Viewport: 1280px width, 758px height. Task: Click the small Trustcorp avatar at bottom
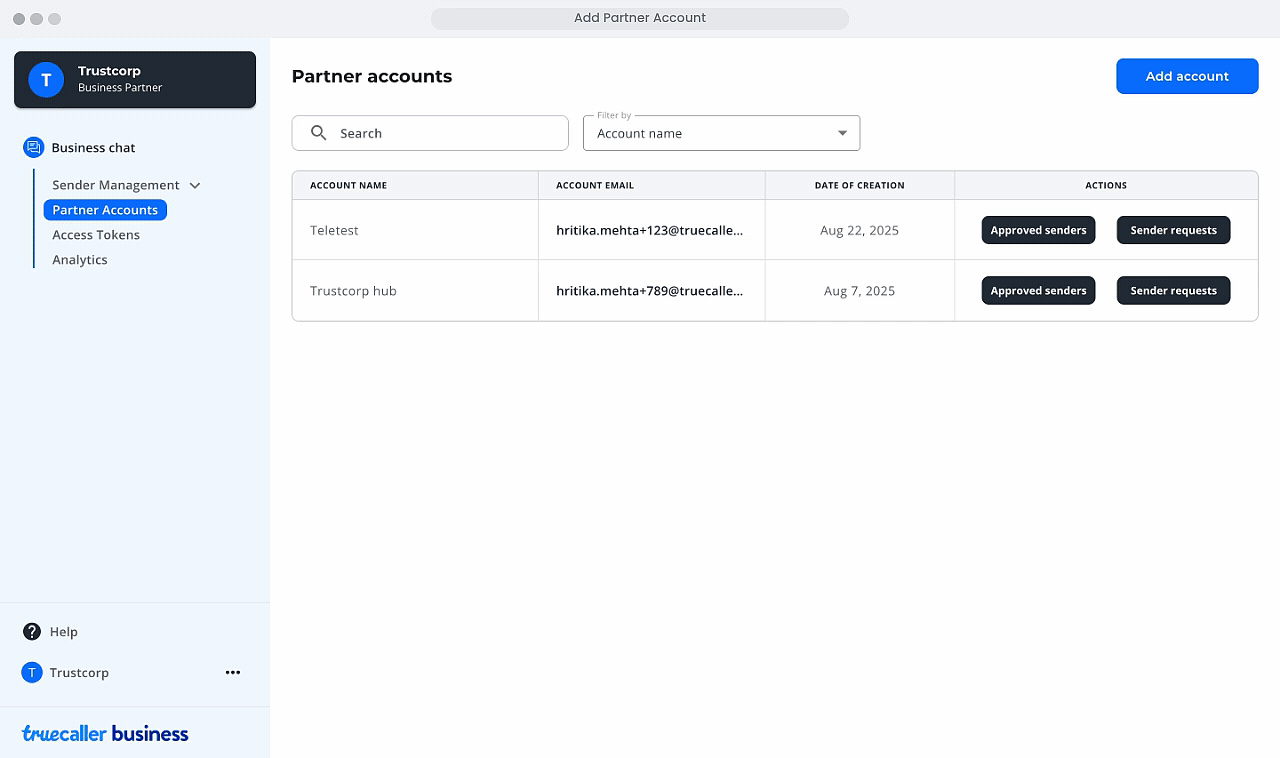(x=32, y=673)
